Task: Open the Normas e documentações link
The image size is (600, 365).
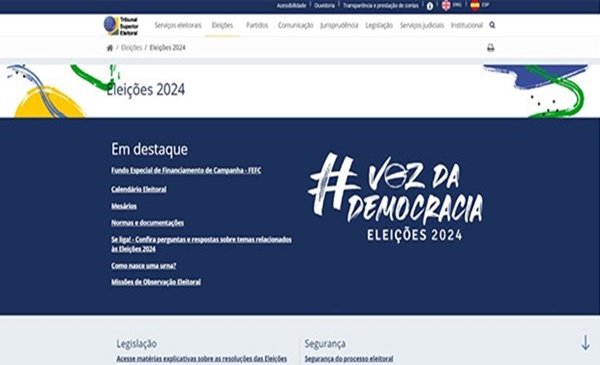Action: (147, 223)
